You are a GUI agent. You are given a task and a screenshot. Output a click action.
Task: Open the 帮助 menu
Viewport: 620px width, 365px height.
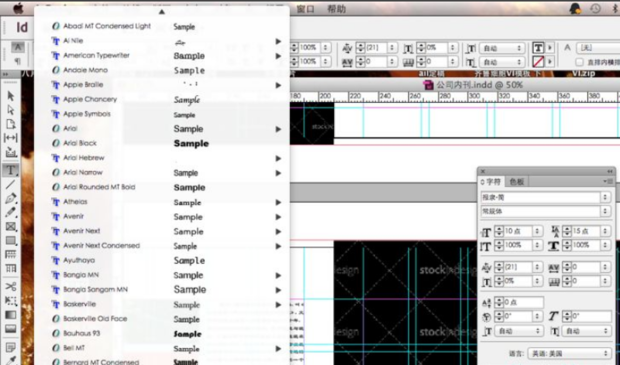[x=336, y=9]
